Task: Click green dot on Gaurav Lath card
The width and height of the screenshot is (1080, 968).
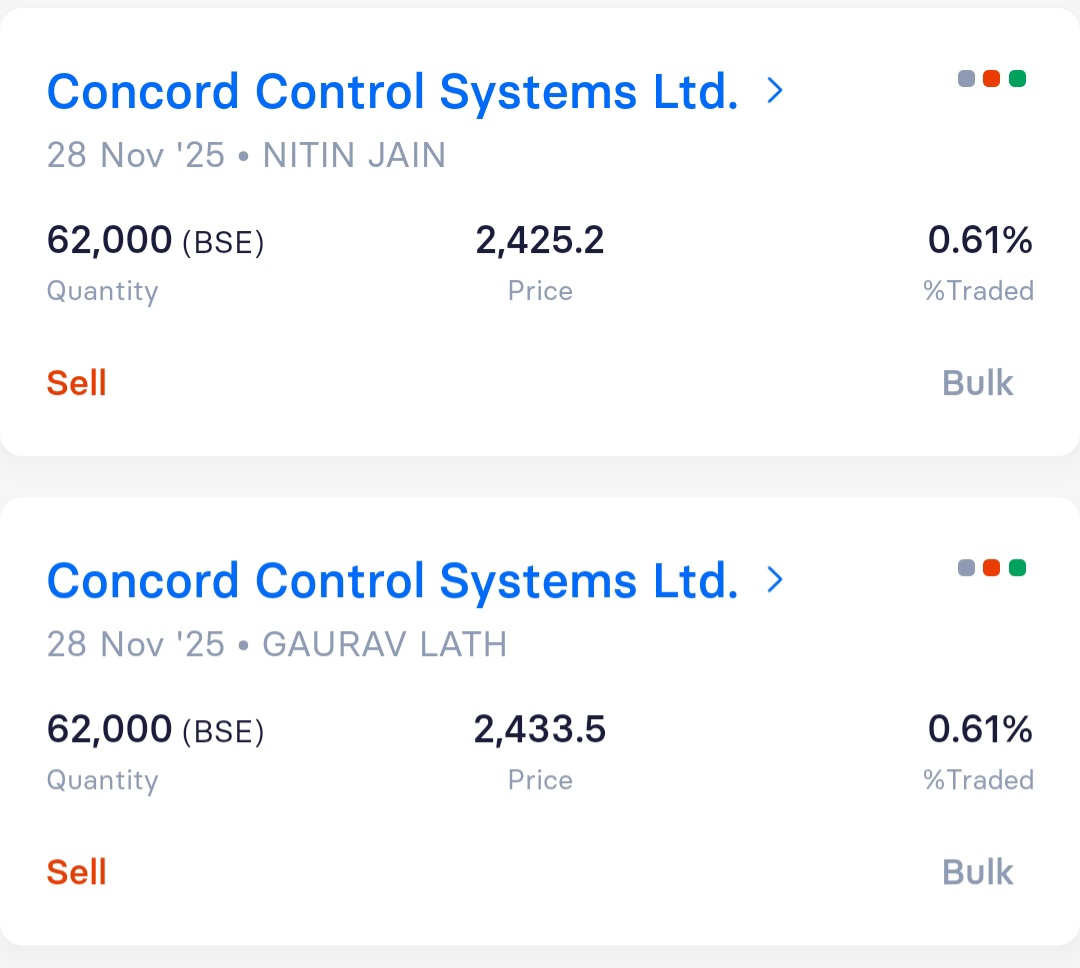Action: pyautogui.click(x=1018, y=568)
